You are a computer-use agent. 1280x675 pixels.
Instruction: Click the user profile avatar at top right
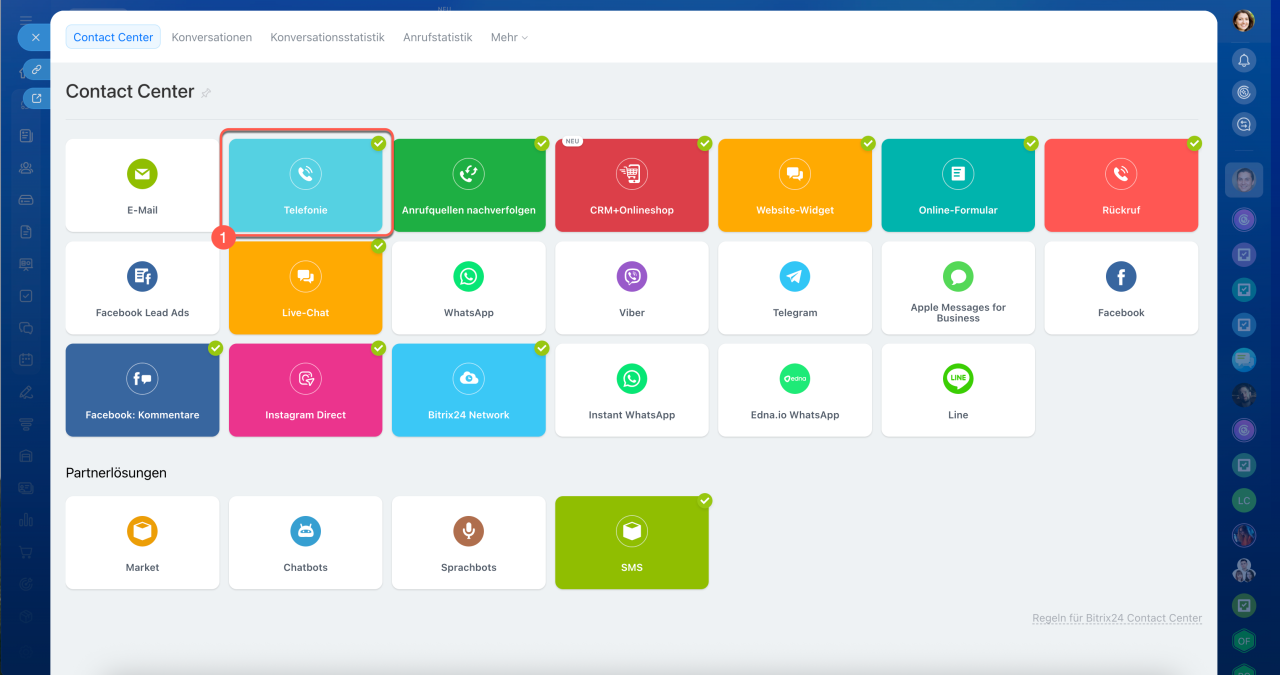1243,20
